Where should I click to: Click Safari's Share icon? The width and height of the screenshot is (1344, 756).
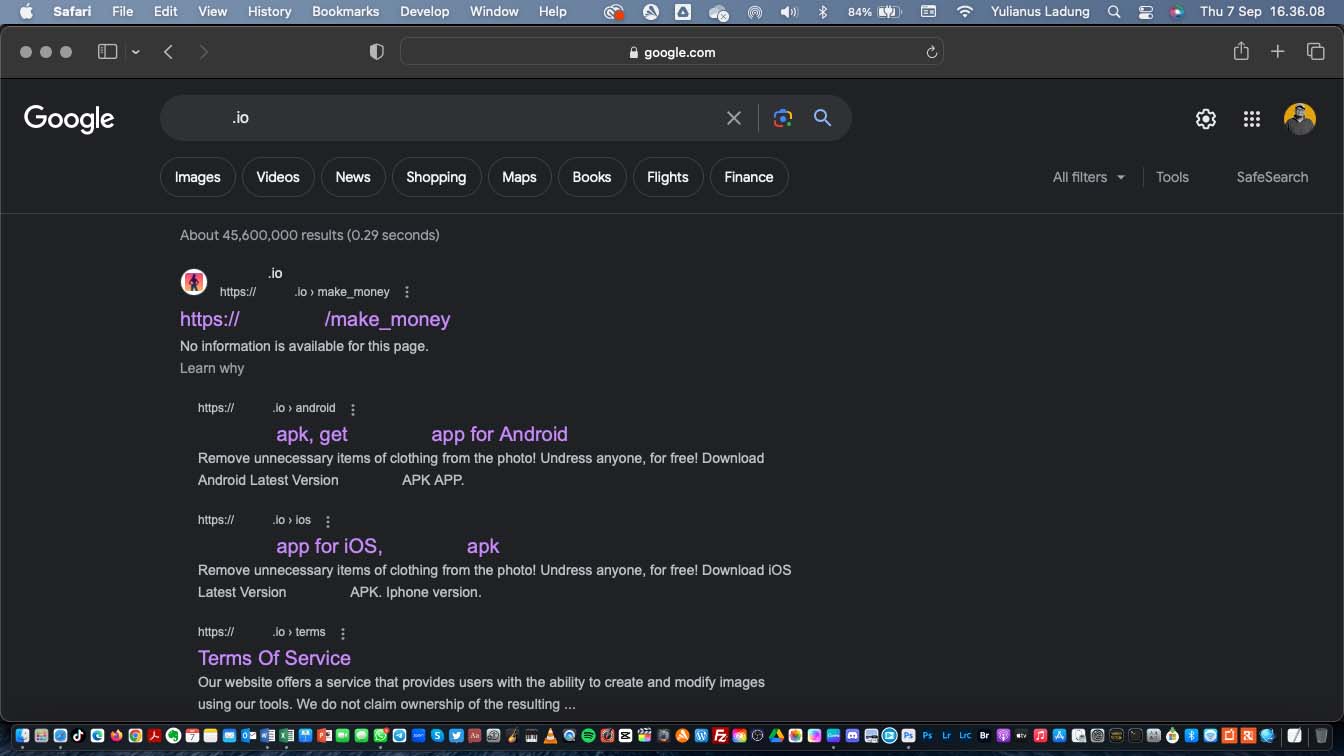pyautogui.click(x=1241, y=52)
